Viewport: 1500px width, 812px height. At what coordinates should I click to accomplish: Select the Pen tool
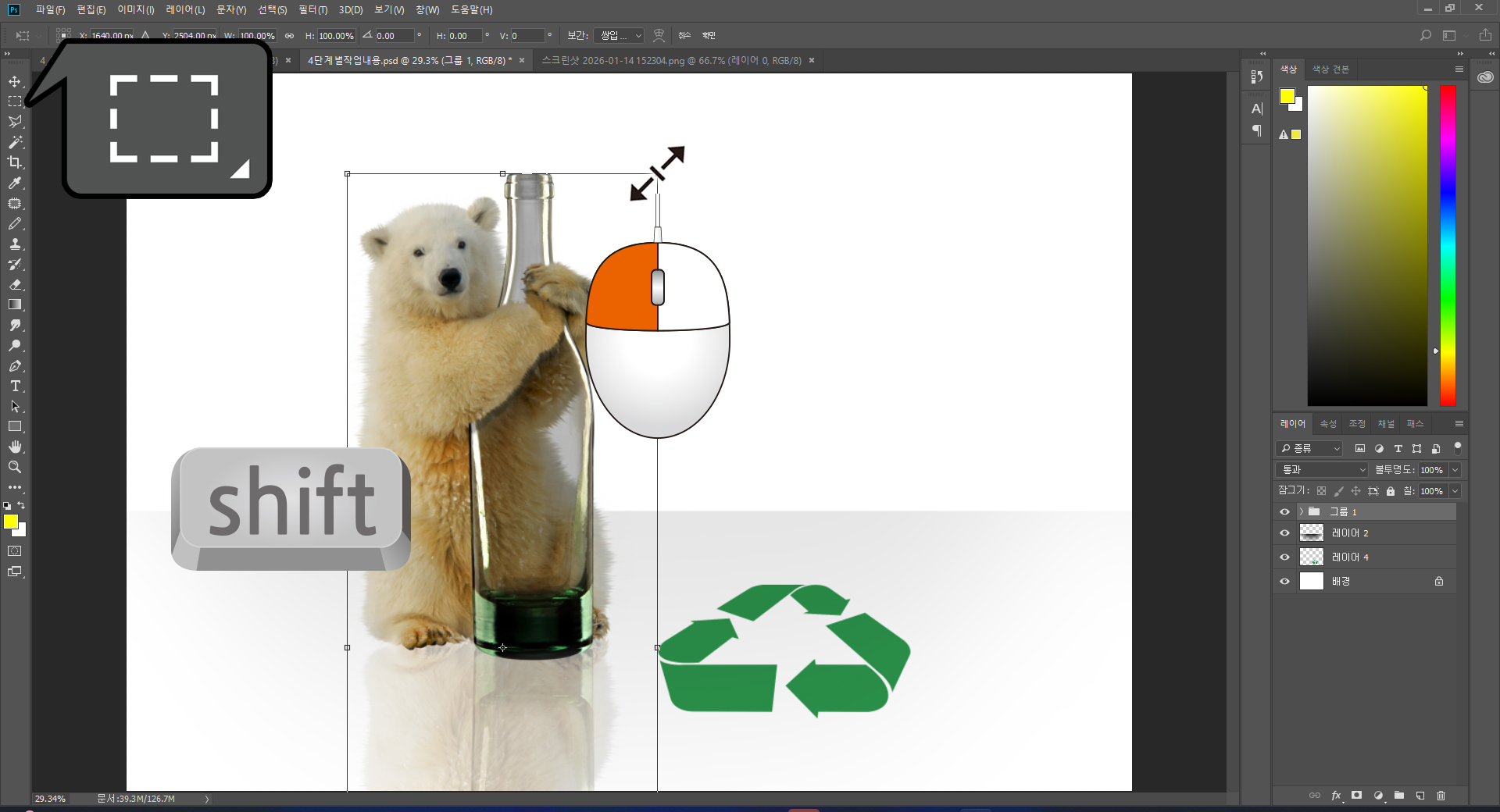pos(15,365)
